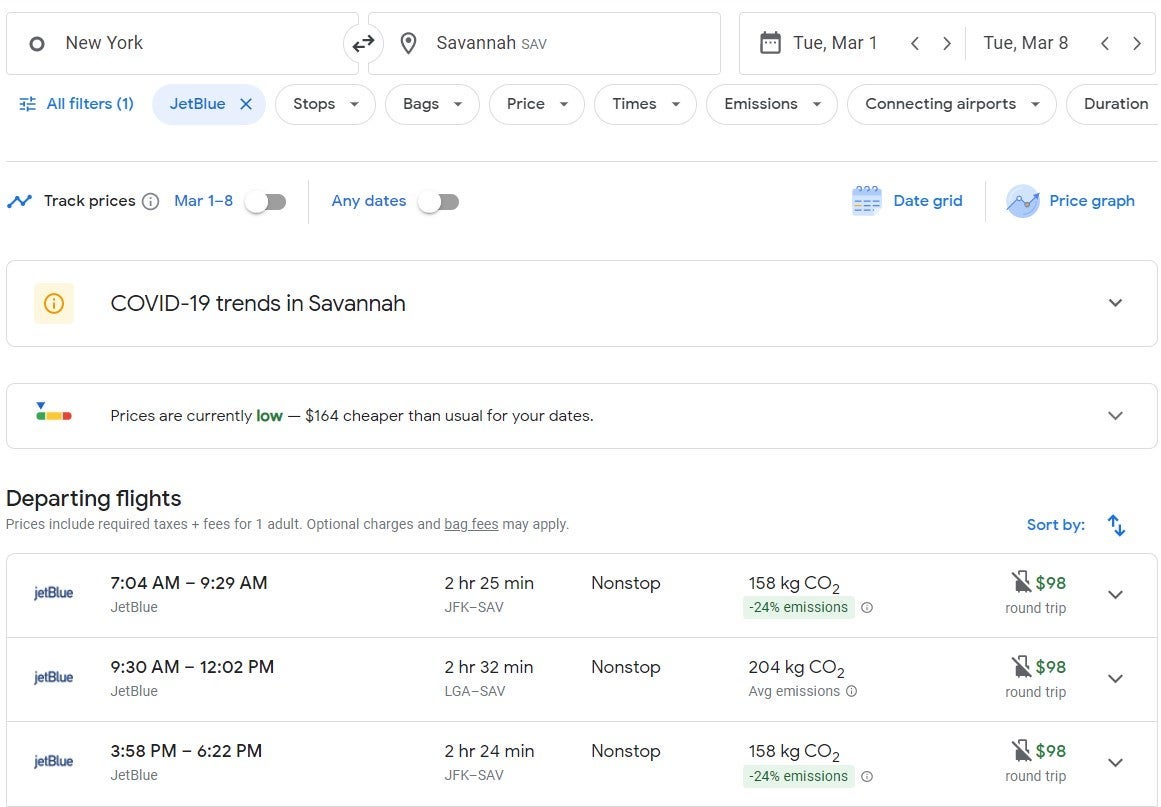
Task: Click JetBlue logo on 7:04 AM flight
Action: (53, 593)
